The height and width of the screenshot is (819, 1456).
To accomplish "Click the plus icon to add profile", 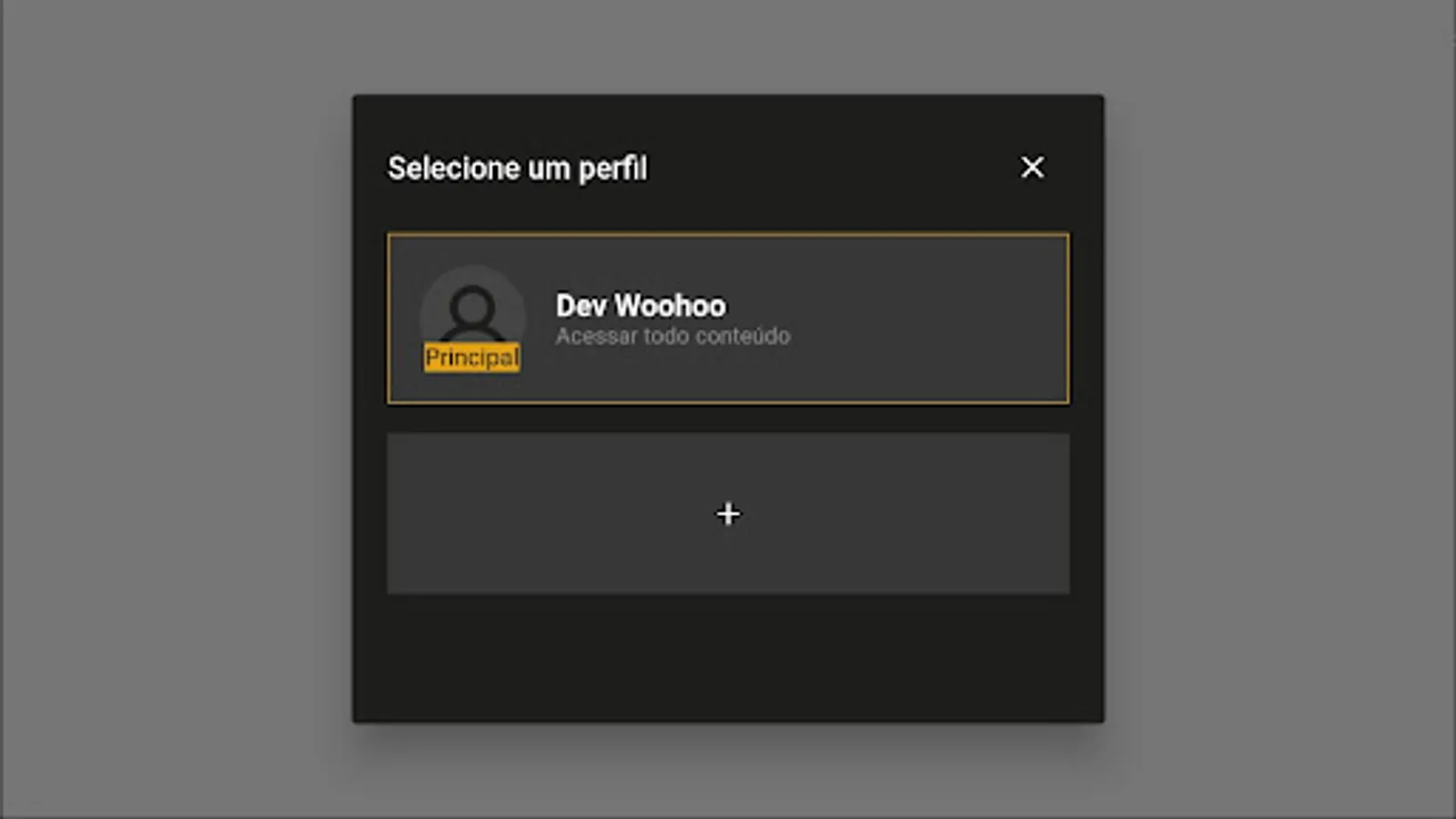I will coord(728,514).
